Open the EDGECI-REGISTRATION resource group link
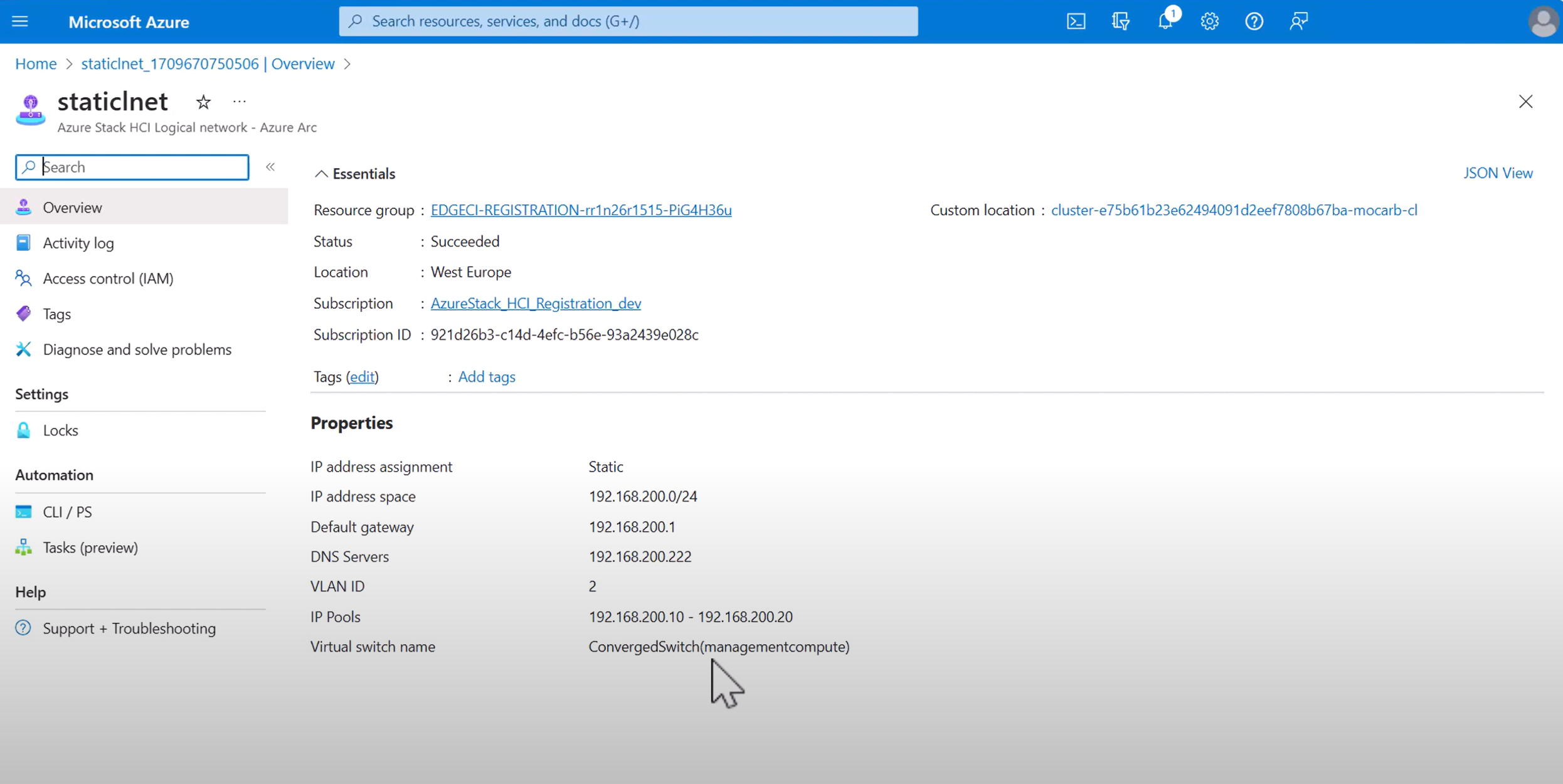1563x784 pixels. (x=581, y=210)
